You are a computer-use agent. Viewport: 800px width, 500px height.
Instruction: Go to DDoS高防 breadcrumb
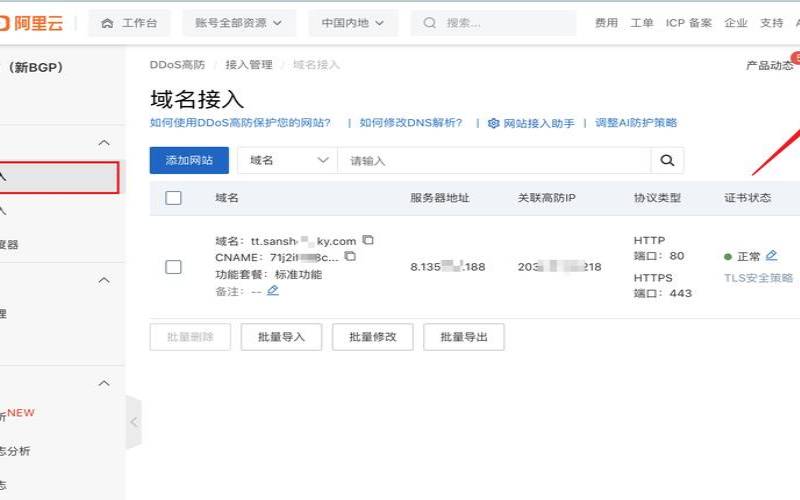coord(177,65)
